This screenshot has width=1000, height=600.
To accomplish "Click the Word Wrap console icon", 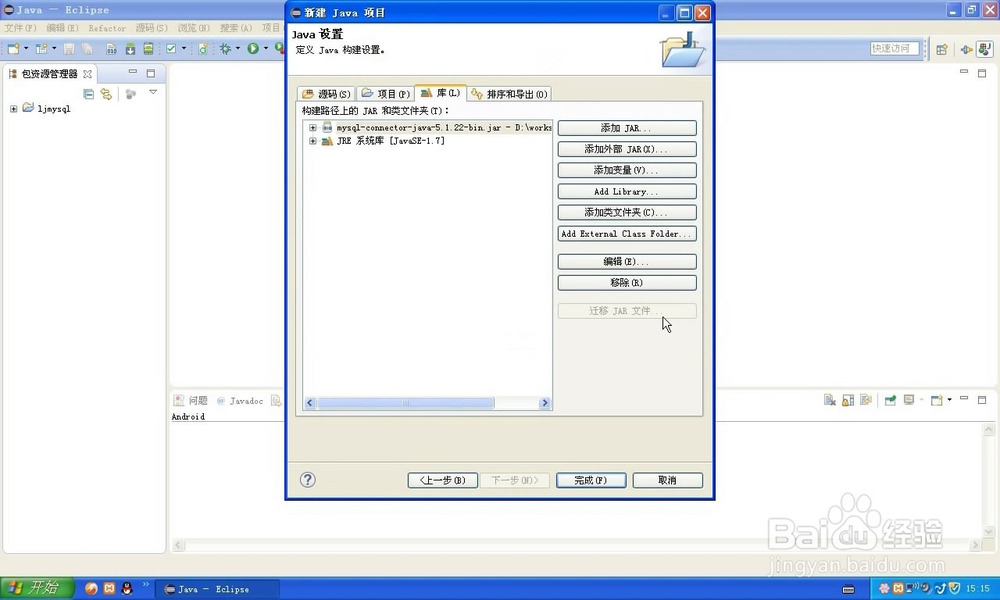I will (865, 400).
